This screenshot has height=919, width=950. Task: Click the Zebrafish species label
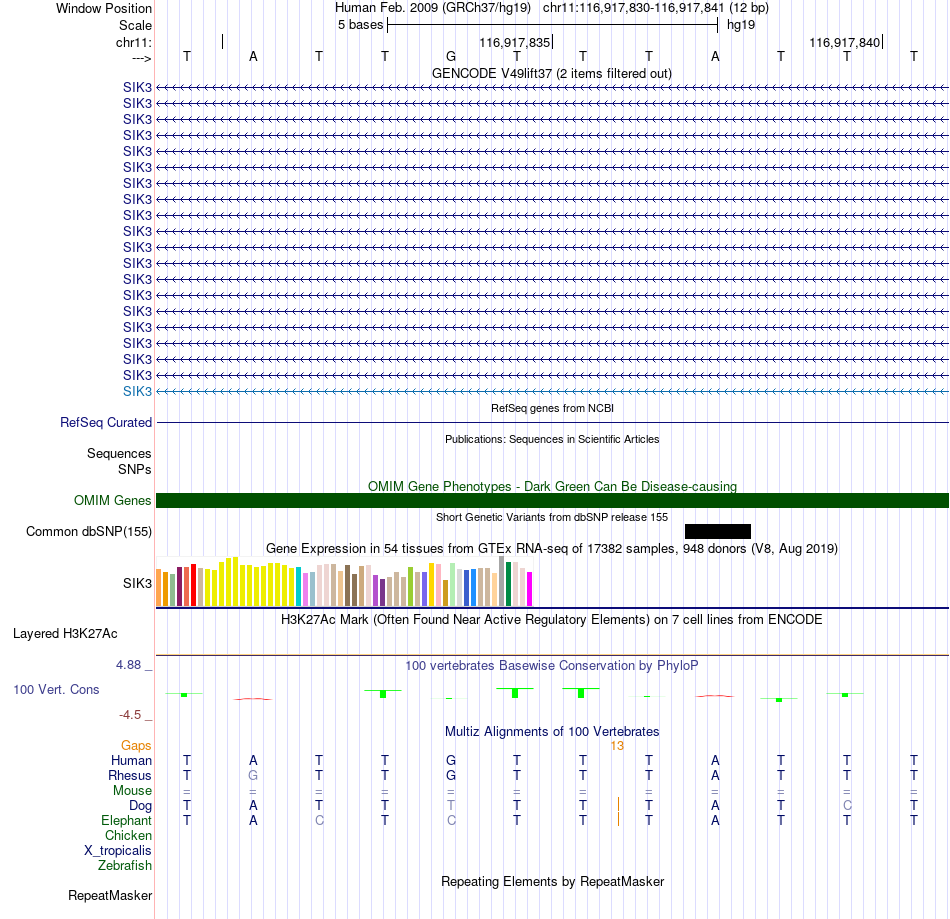tap(125, 866)
